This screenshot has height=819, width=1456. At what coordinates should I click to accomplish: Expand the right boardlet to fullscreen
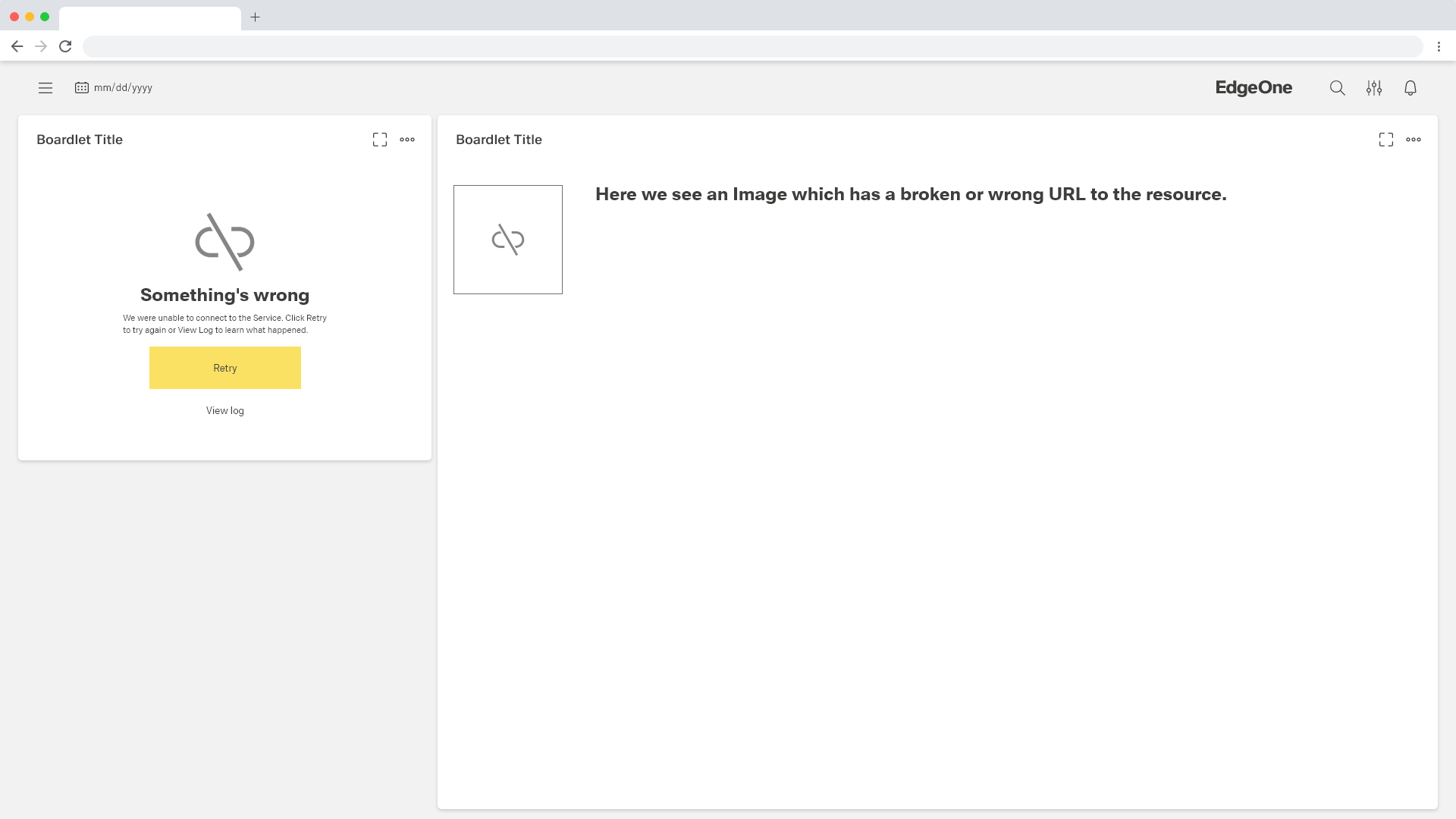click(1386, 140)
